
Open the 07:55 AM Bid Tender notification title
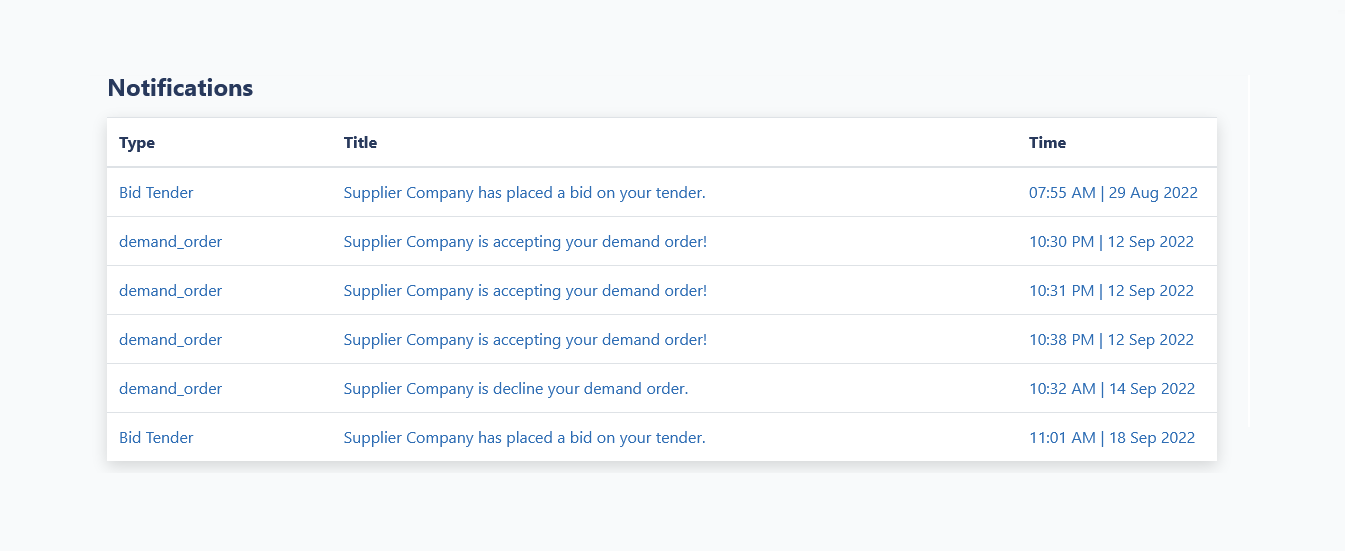(524, 192)
